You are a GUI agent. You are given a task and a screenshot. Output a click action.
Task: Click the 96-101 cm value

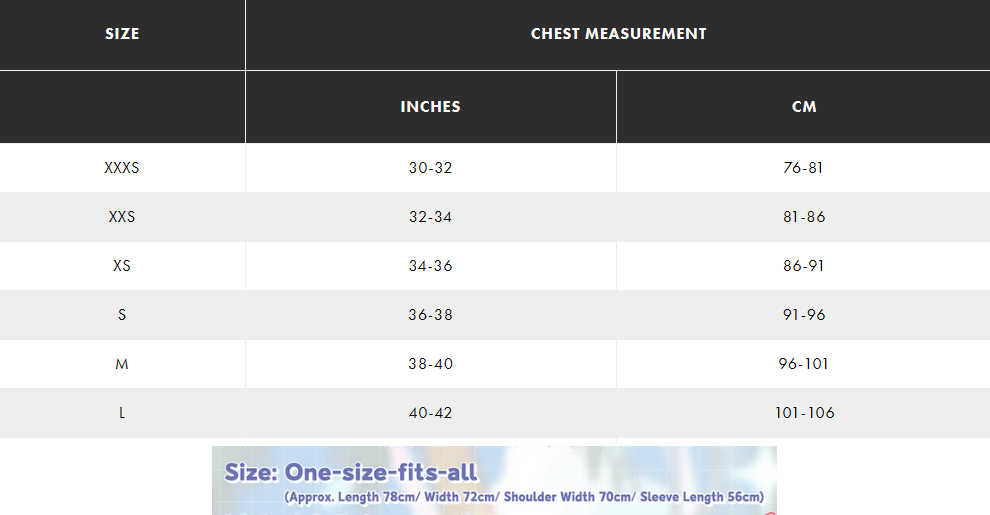point(803,364)
